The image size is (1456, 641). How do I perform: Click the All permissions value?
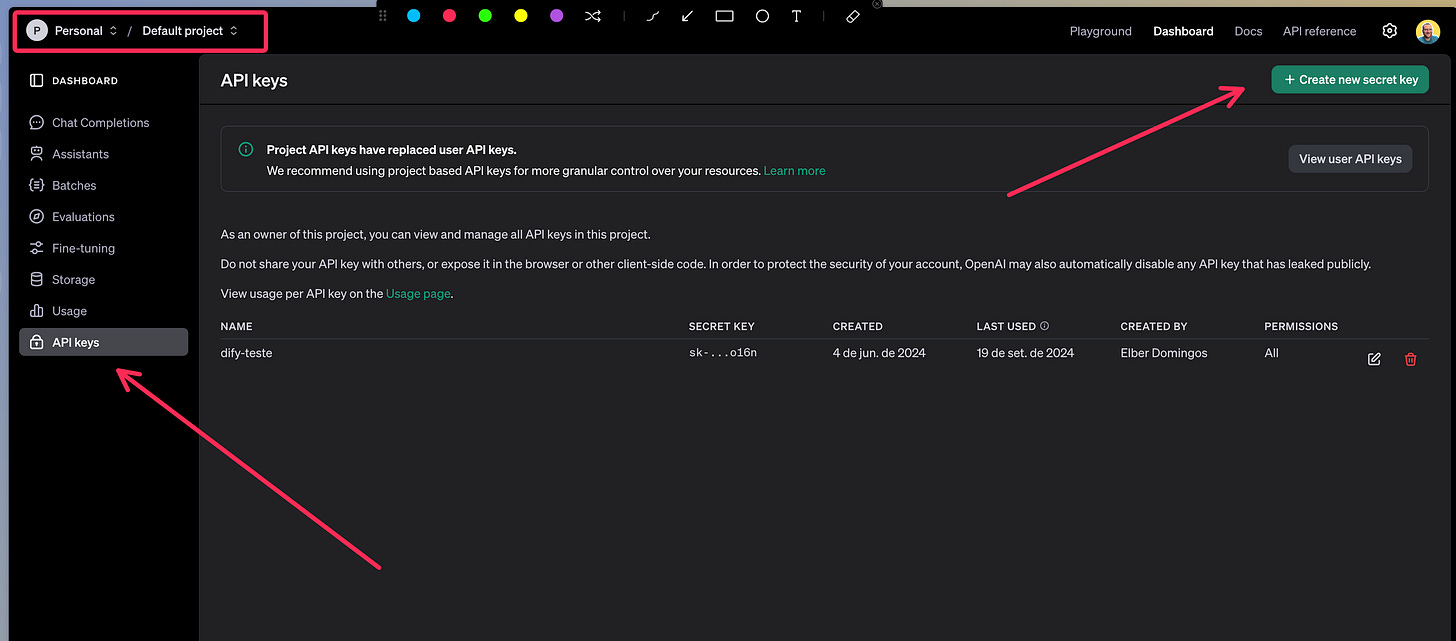tap(1271, 353)
